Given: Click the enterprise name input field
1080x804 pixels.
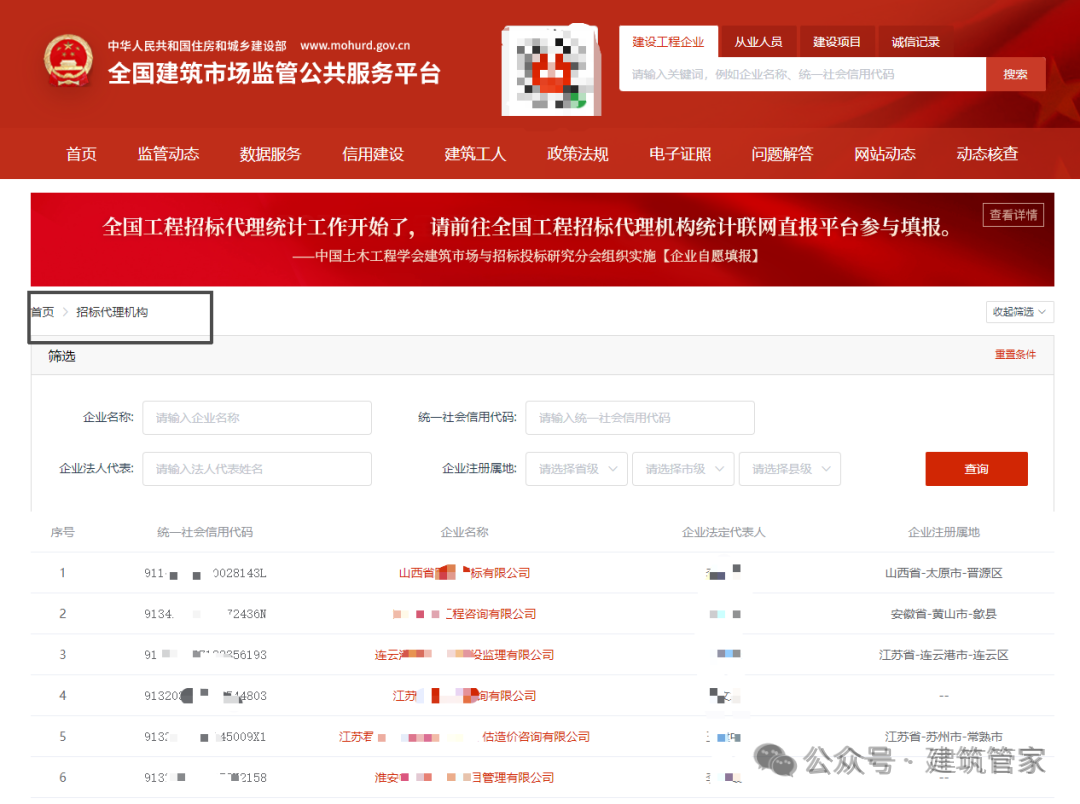Looking at the screenshot, I should coord(257,417).
